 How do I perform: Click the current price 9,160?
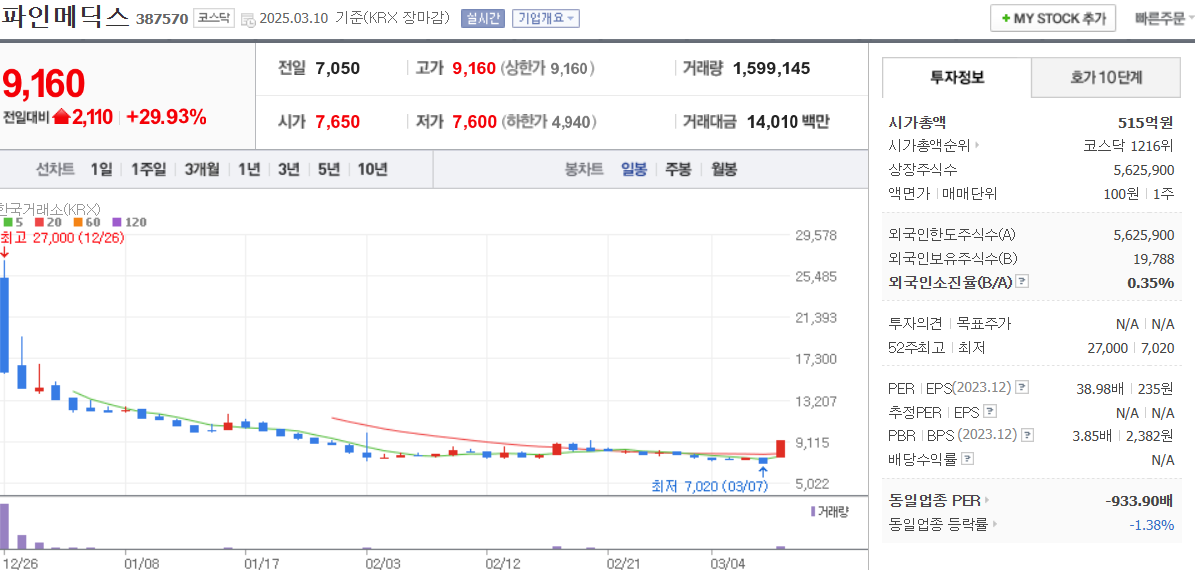[x=43, y=85]
